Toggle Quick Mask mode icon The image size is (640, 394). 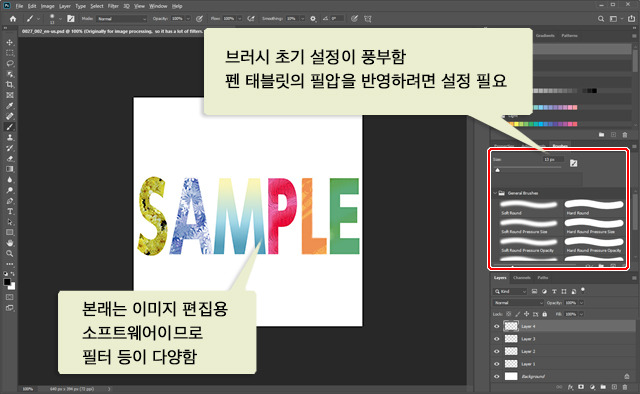[10, 297]
